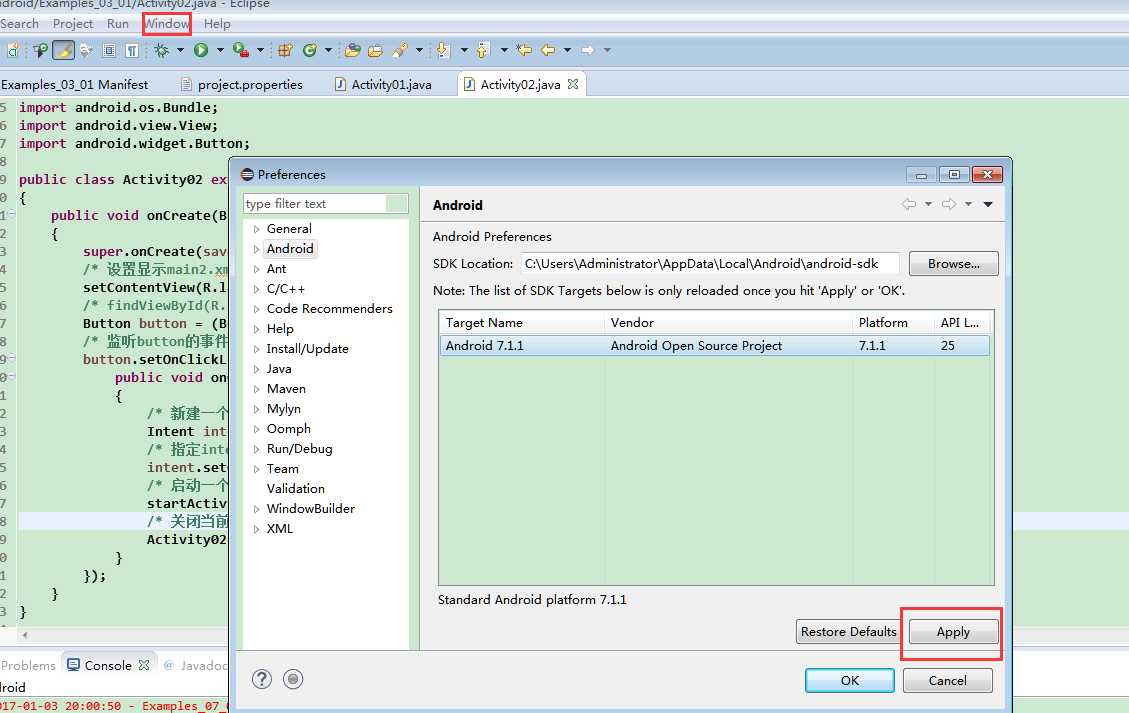The height and width of the screenshot is (713, 1129).
Task: Click the New Java Class icon
Action: [310, 50]
